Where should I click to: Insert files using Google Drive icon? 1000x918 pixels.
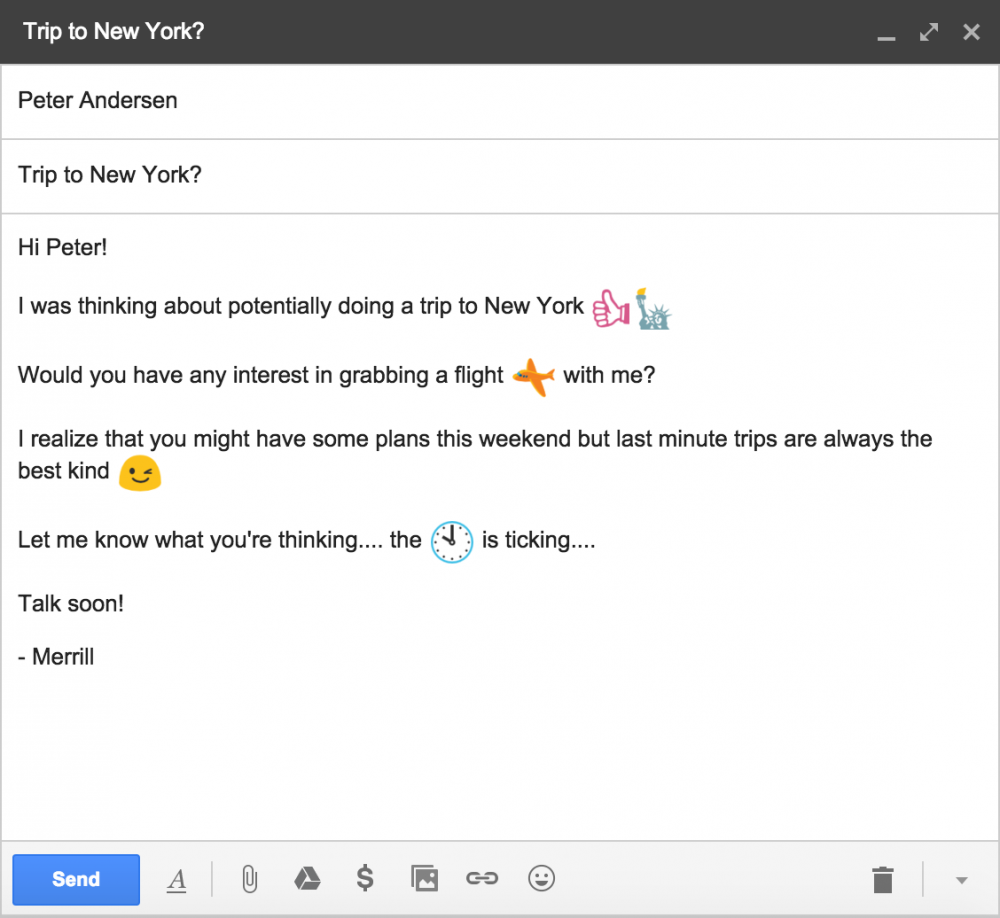(x=307, y=880)
